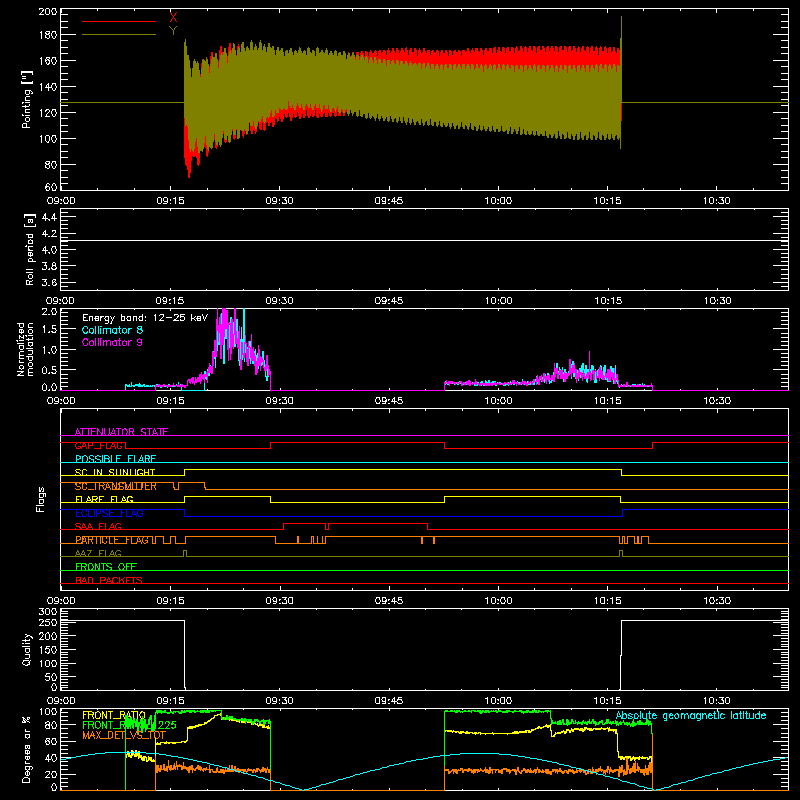Click the 200 tick on Pointing axis
The width and height of the screenshot is (800, 800).
point(47,12)
